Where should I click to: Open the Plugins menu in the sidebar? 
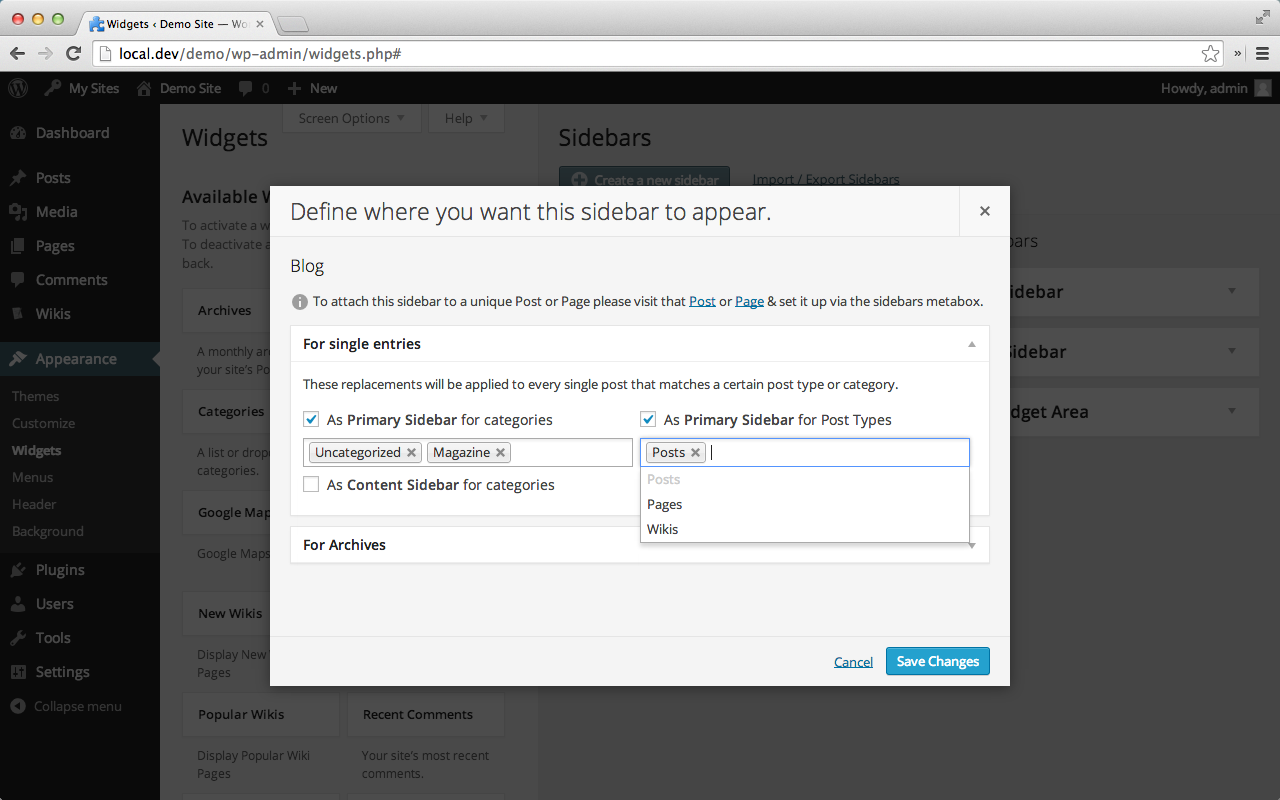tap(60, 570)
